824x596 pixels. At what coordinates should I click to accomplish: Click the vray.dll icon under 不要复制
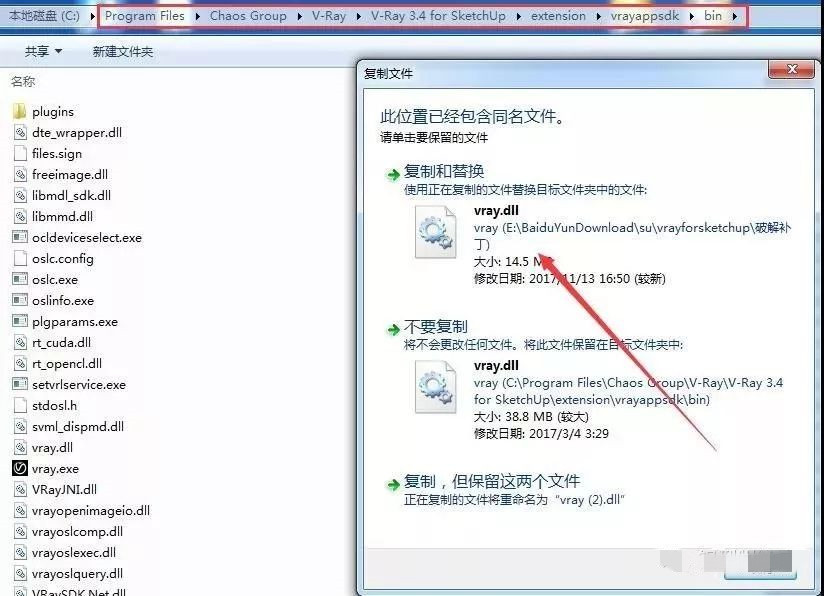[436, 387]
